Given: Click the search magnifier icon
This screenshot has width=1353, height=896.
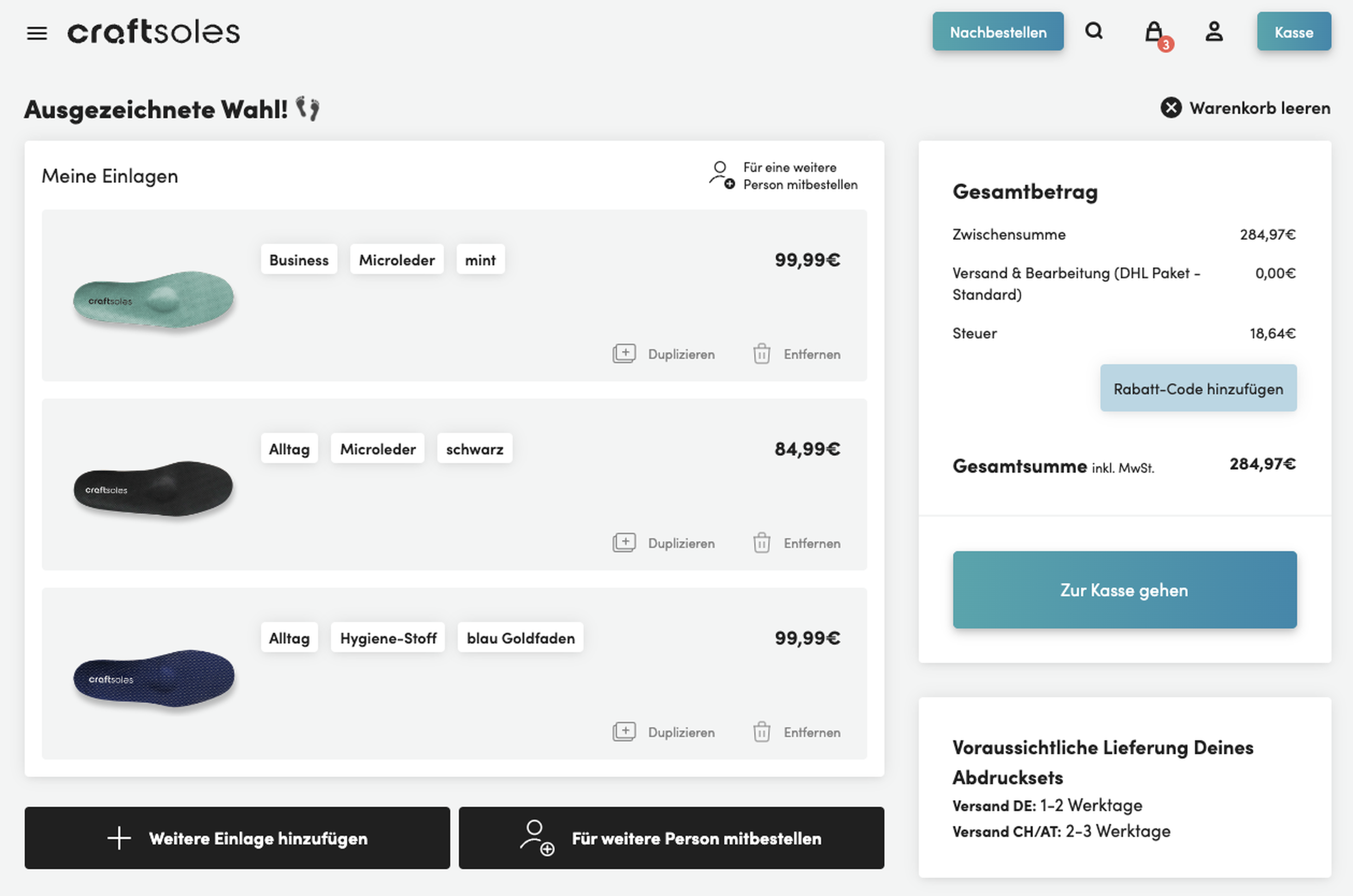Looking at the screenshot, I should pyautogui.click(x=1093, y=31).
